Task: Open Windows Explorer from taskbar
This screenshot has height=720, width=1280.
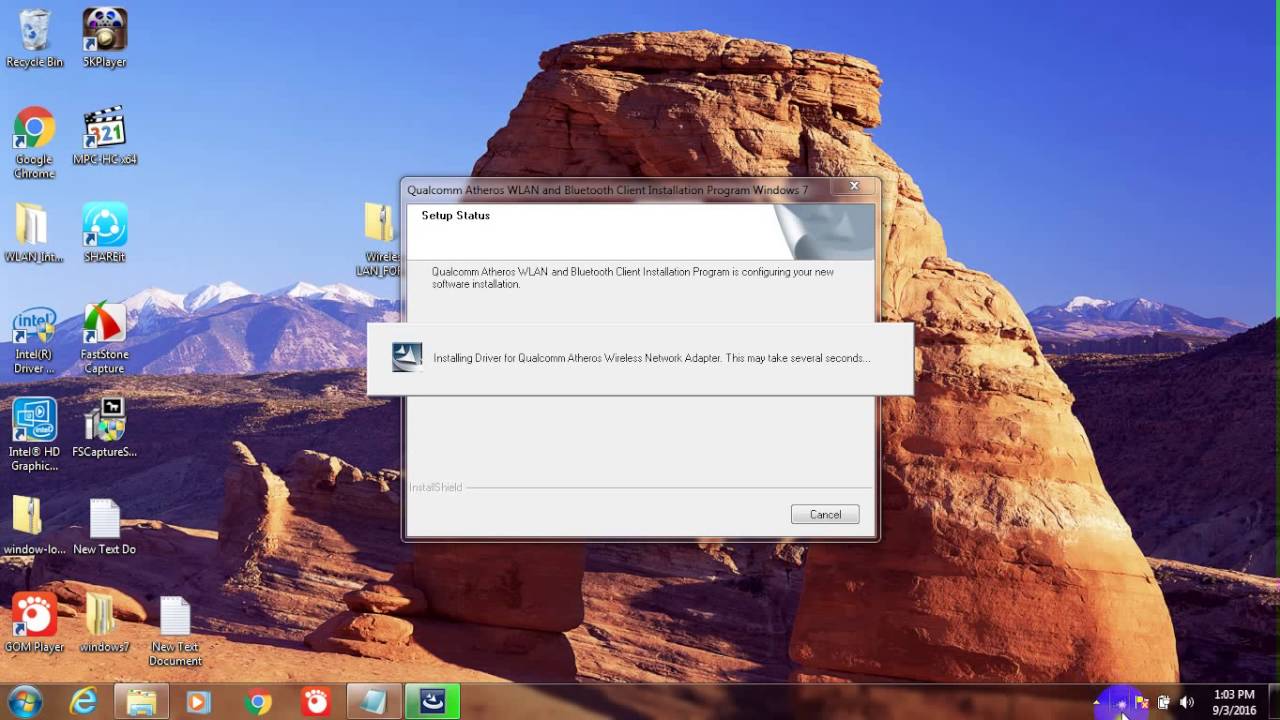Action: (141, 702)
